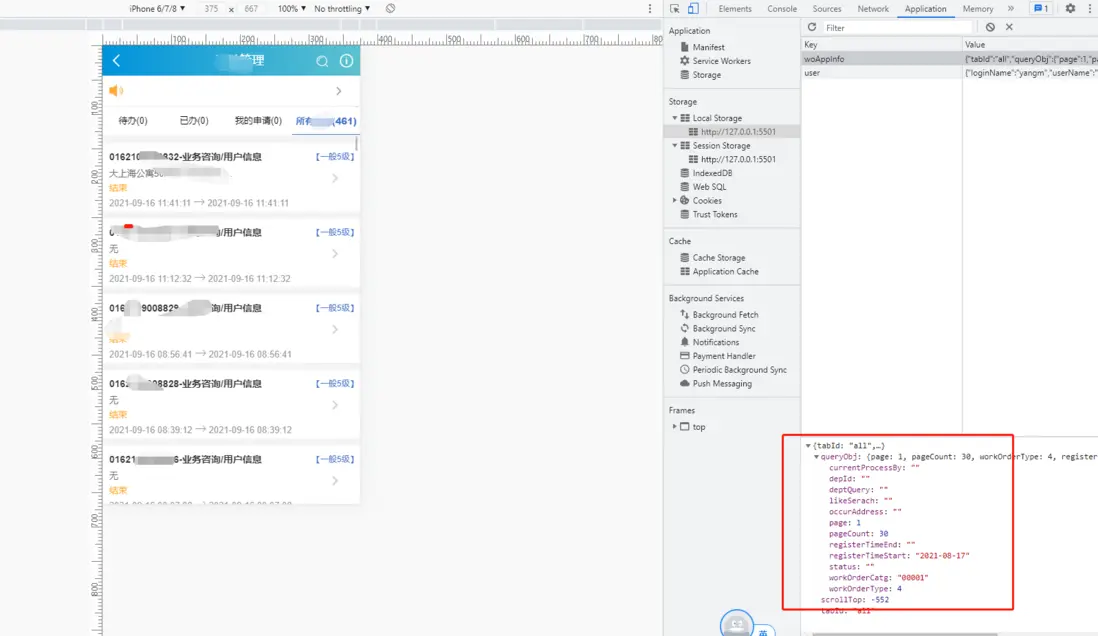Collapse the Local Storage tree node
This screenshot has width=1098, height=636.
point(675,118)
